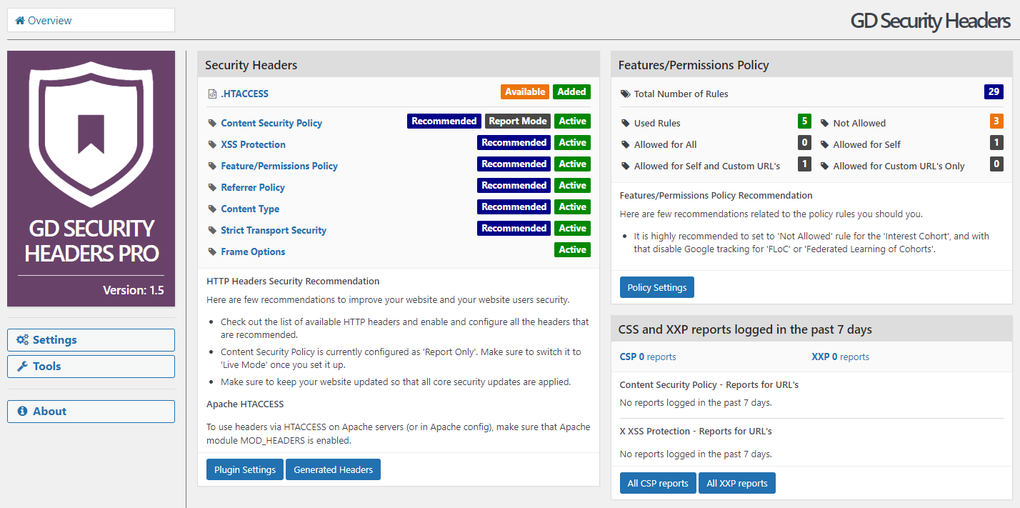Click the gears icon next to Settings
This screenshot has height=508, width=1020.
(22, 340)
